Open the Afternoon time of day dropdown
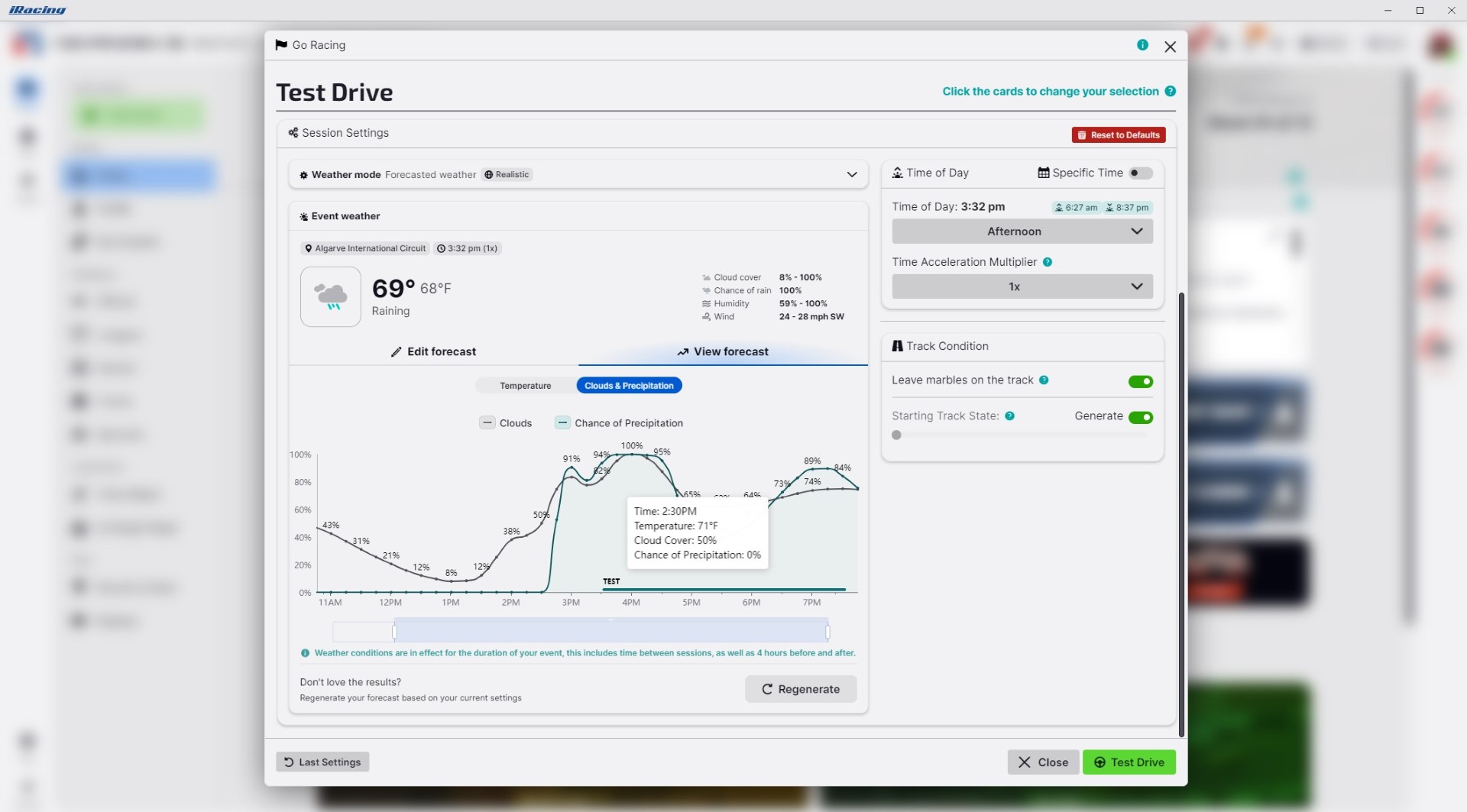The width and height of the screenshot is (1467, 812). pyautogui.click(x=1022, y=231)
